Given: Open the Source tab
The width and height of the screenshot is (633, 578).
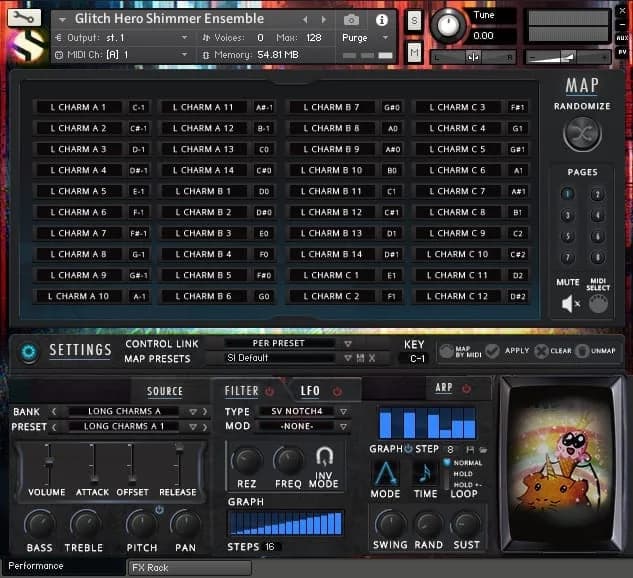Looking at the screenshot, I should point(165,391).
